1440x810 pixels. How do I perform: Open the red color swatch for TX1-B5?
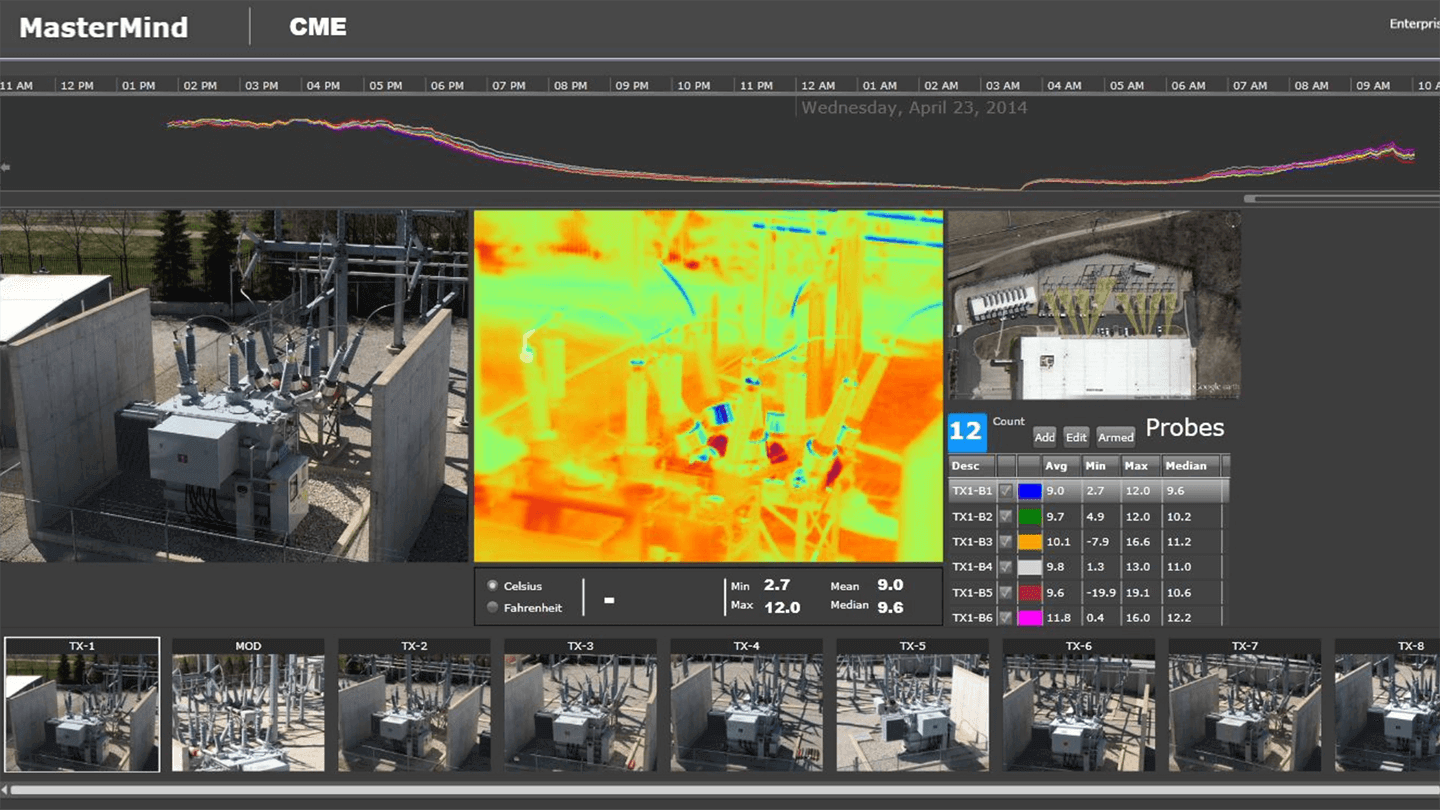tap(1029, 592)
